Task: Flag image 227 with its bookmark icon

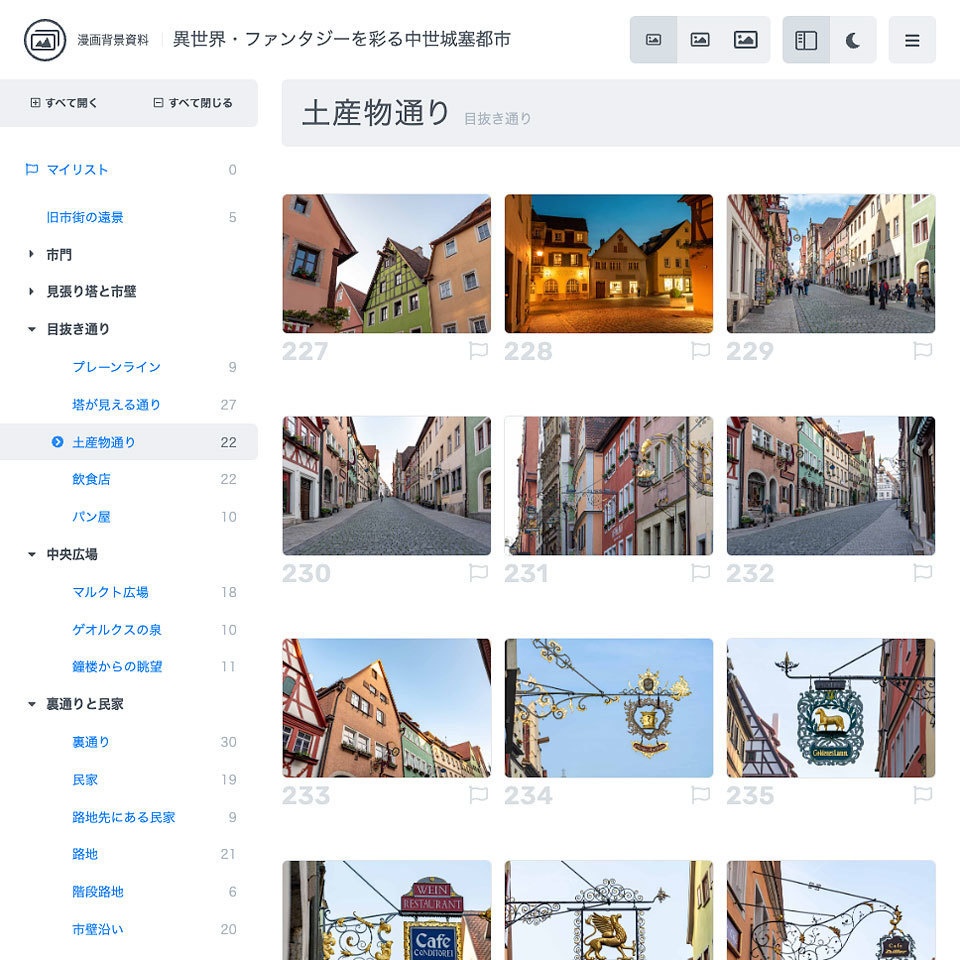Action: [x=479, y=351]
